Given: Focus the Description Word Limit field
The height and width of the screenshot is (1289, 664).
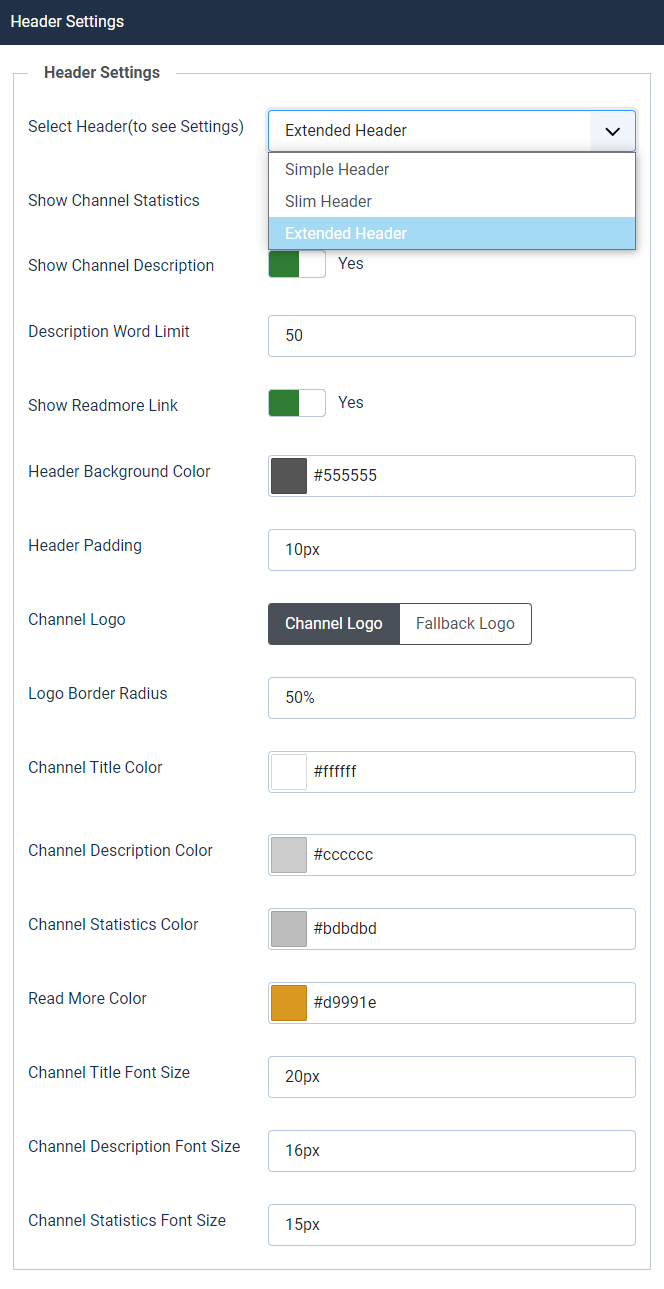Looking at the screenshot, I should tap(451, 336).
